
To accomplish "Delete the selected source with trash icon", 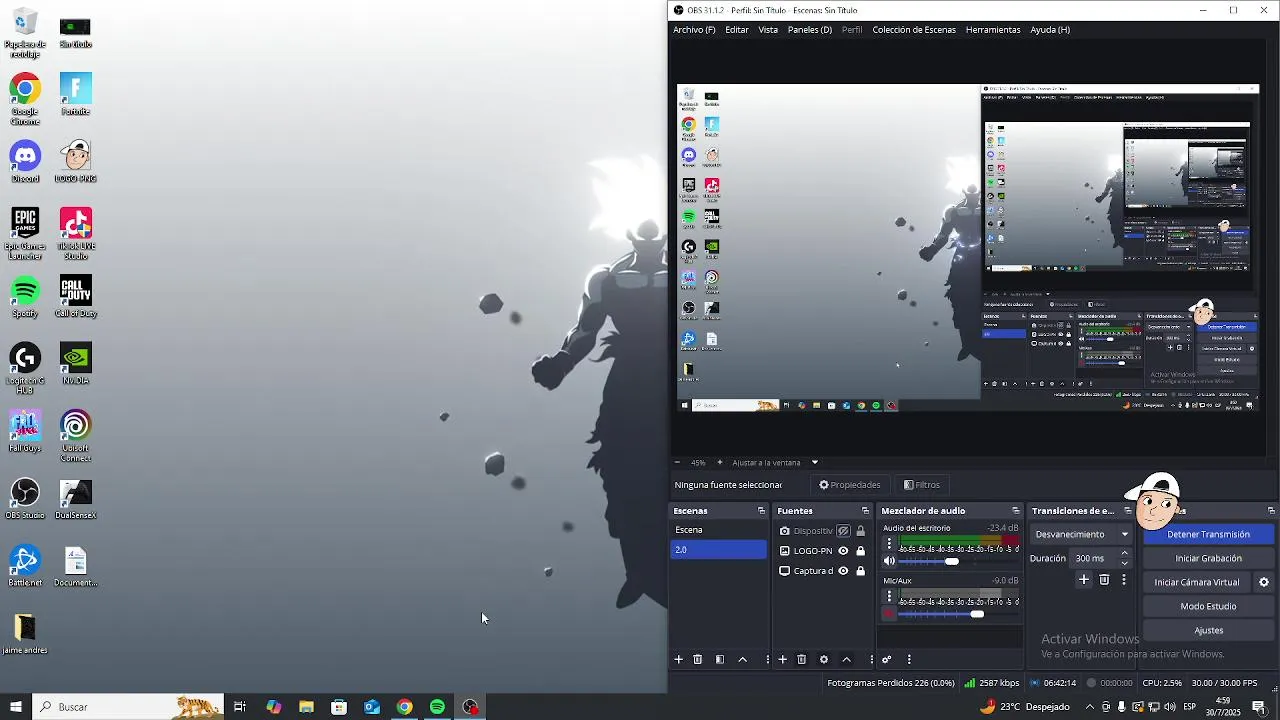I will (x=801, y=660).
